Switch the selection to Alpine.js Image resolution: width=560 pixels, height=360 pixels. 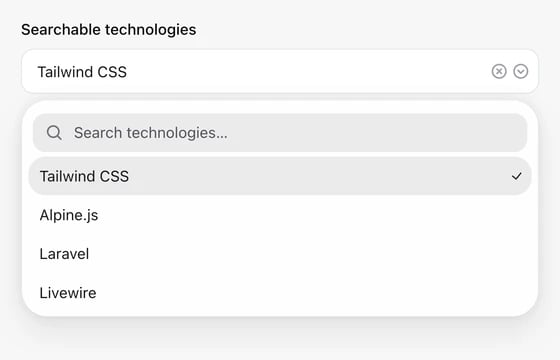280,215
